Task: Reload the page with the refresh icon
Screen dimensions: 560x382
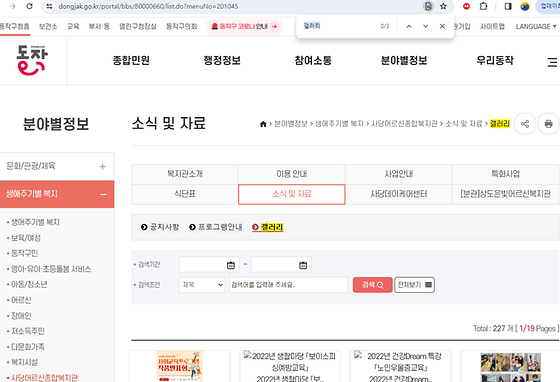Action: coord(29,6)
